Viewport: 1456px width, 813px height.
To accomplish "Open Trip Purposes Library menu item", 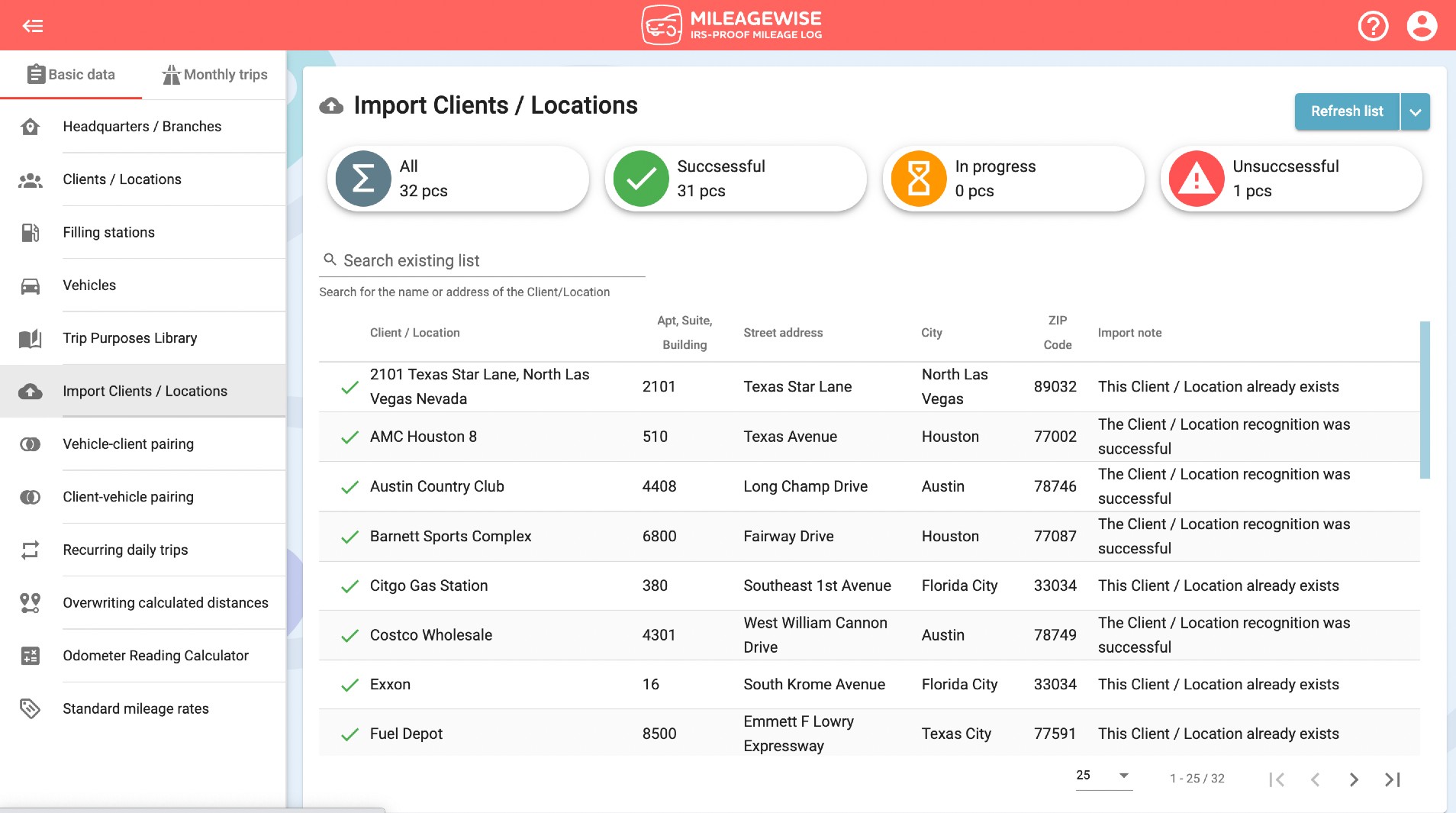I will coord(143,338).
